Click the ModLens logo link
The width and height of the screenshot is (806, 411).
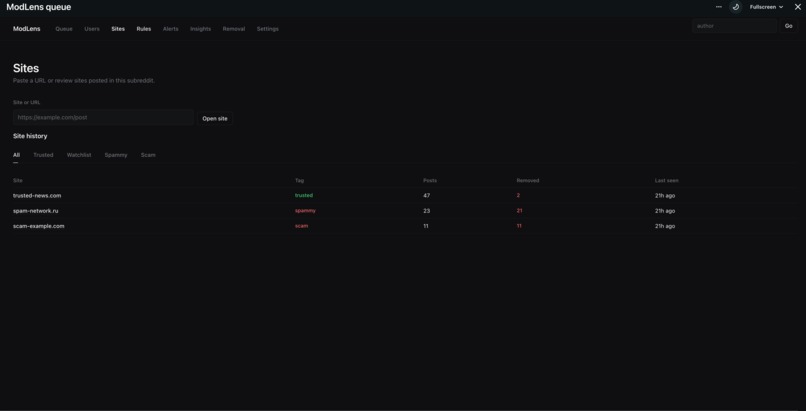(27, 29)
